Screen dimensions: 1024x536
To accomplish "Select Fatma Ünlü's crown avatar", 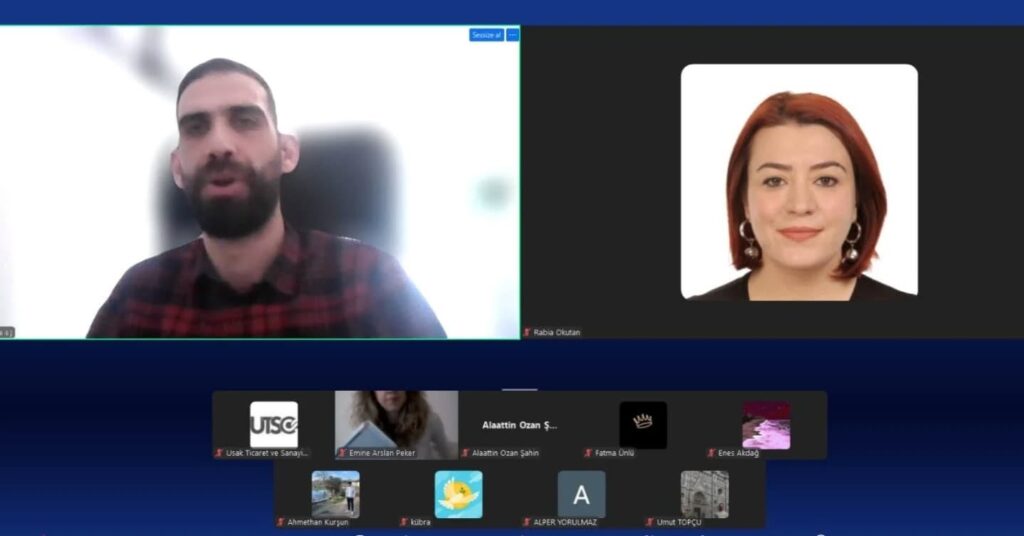I will click(643, 424).
